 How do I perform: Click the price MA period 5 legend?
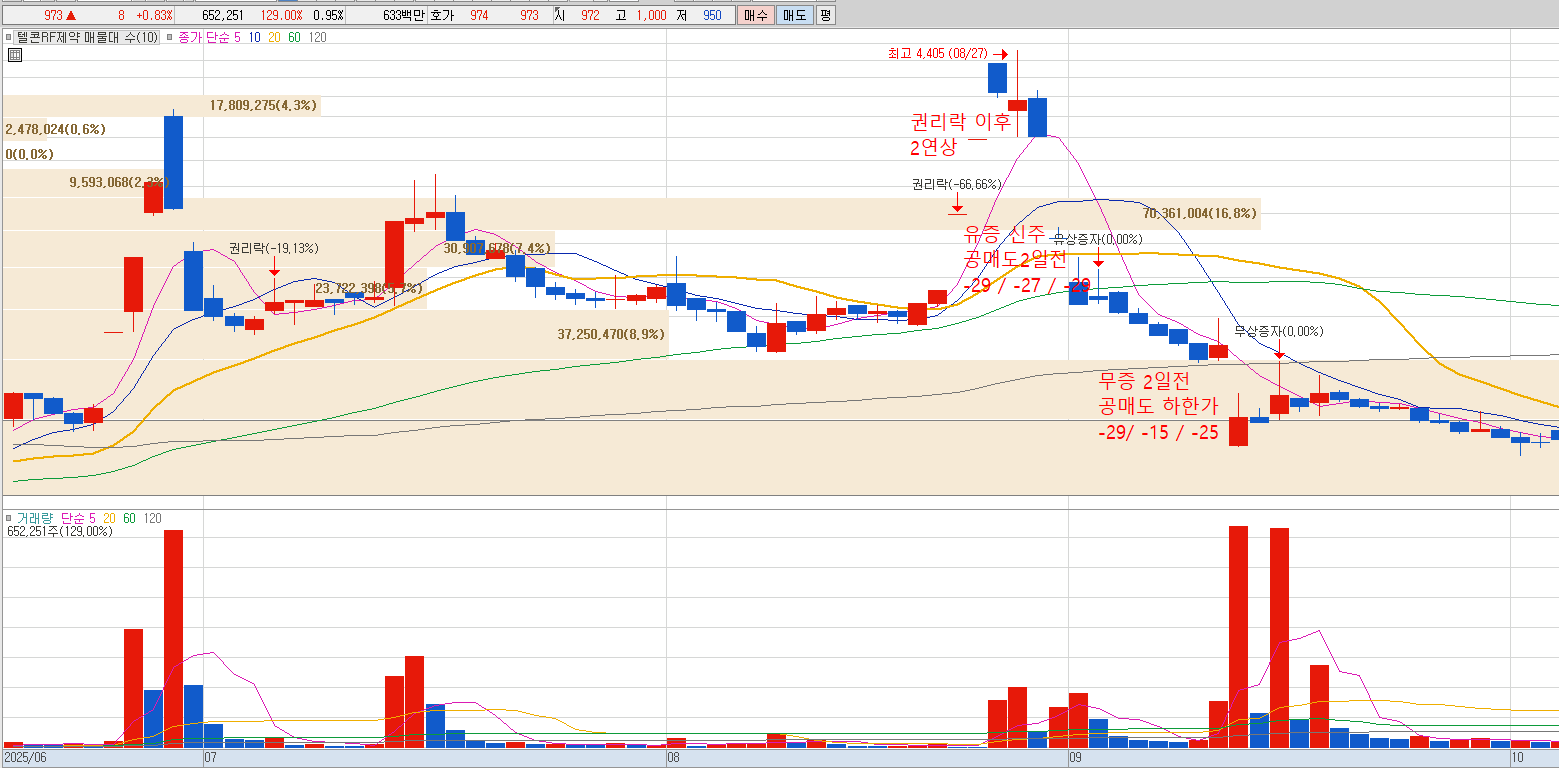pos(237,38)
